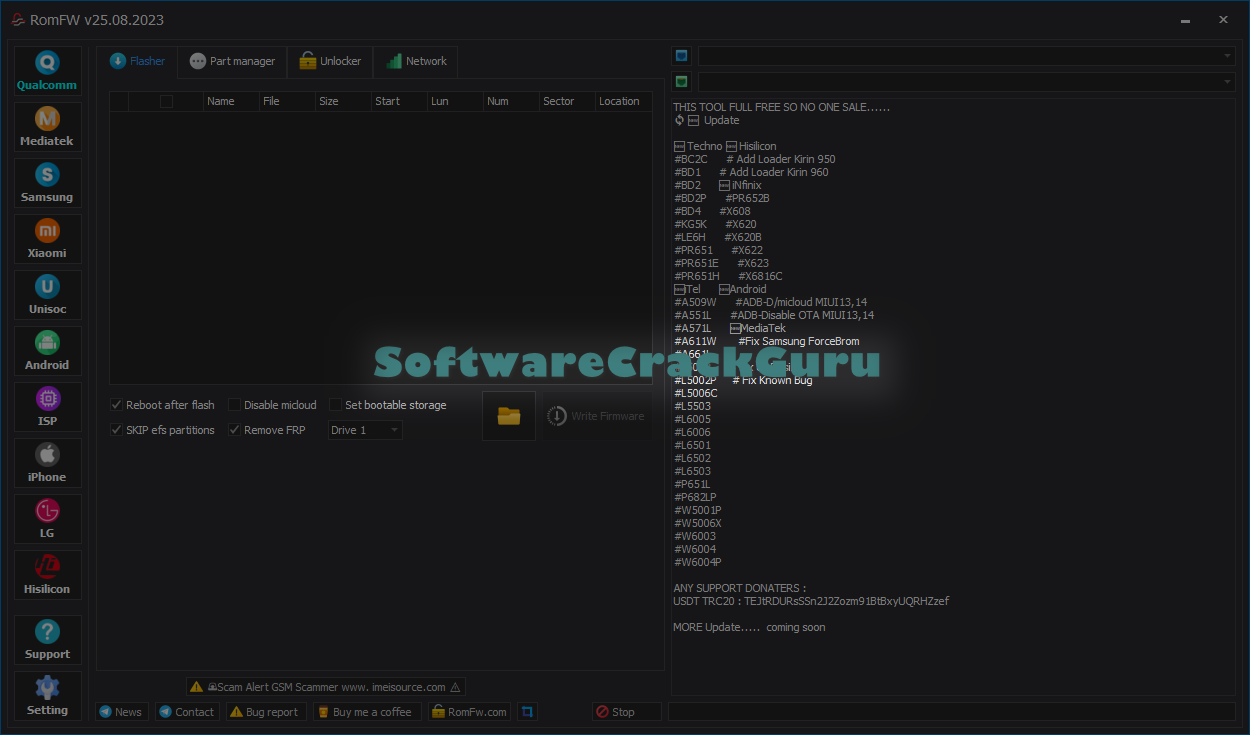Select the USDT TRC20 wallet address text
The width and height of the screenshot is (1250, 735).
click(848, 601)
